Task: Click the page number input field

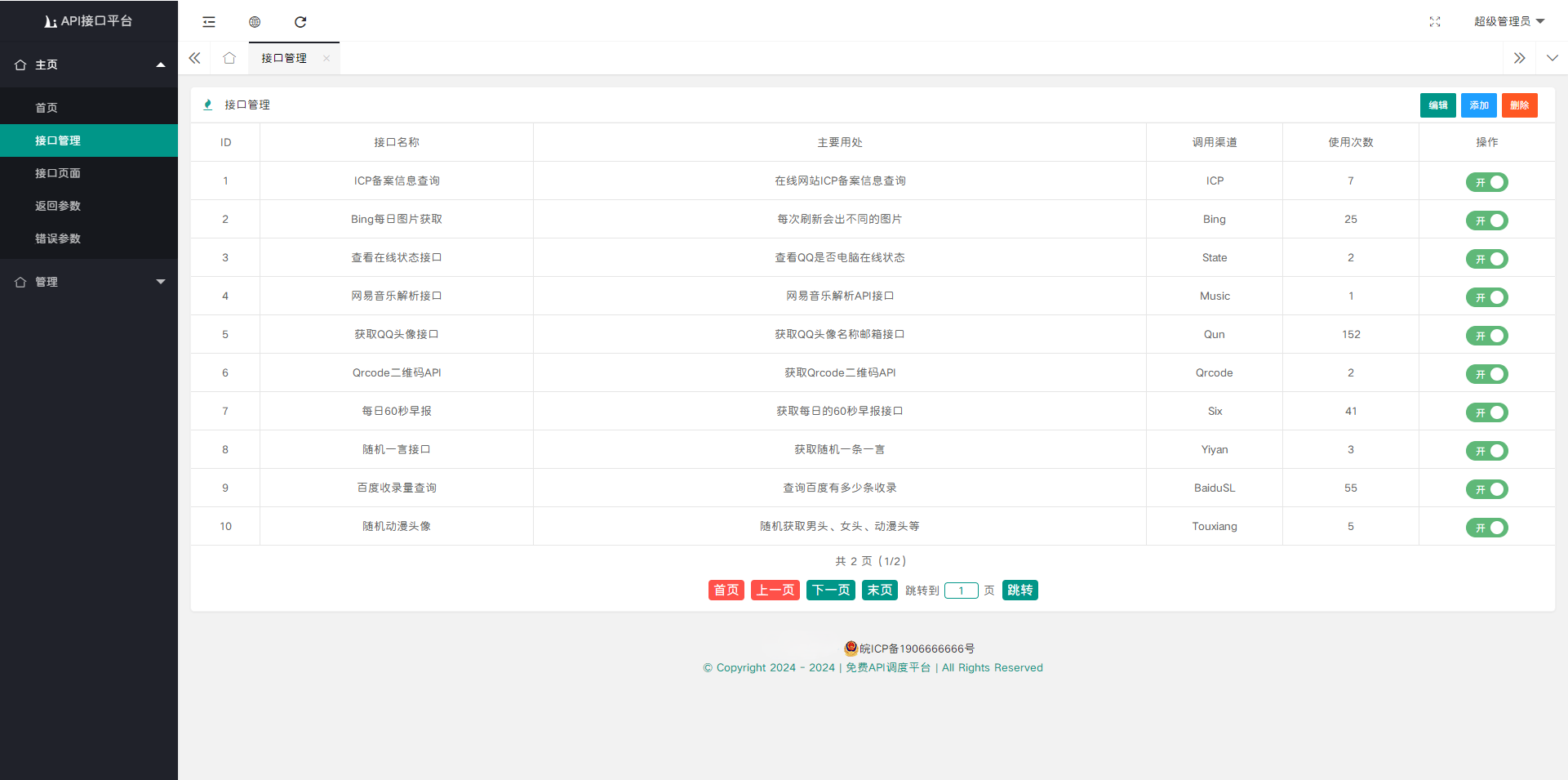Action: 961,590
